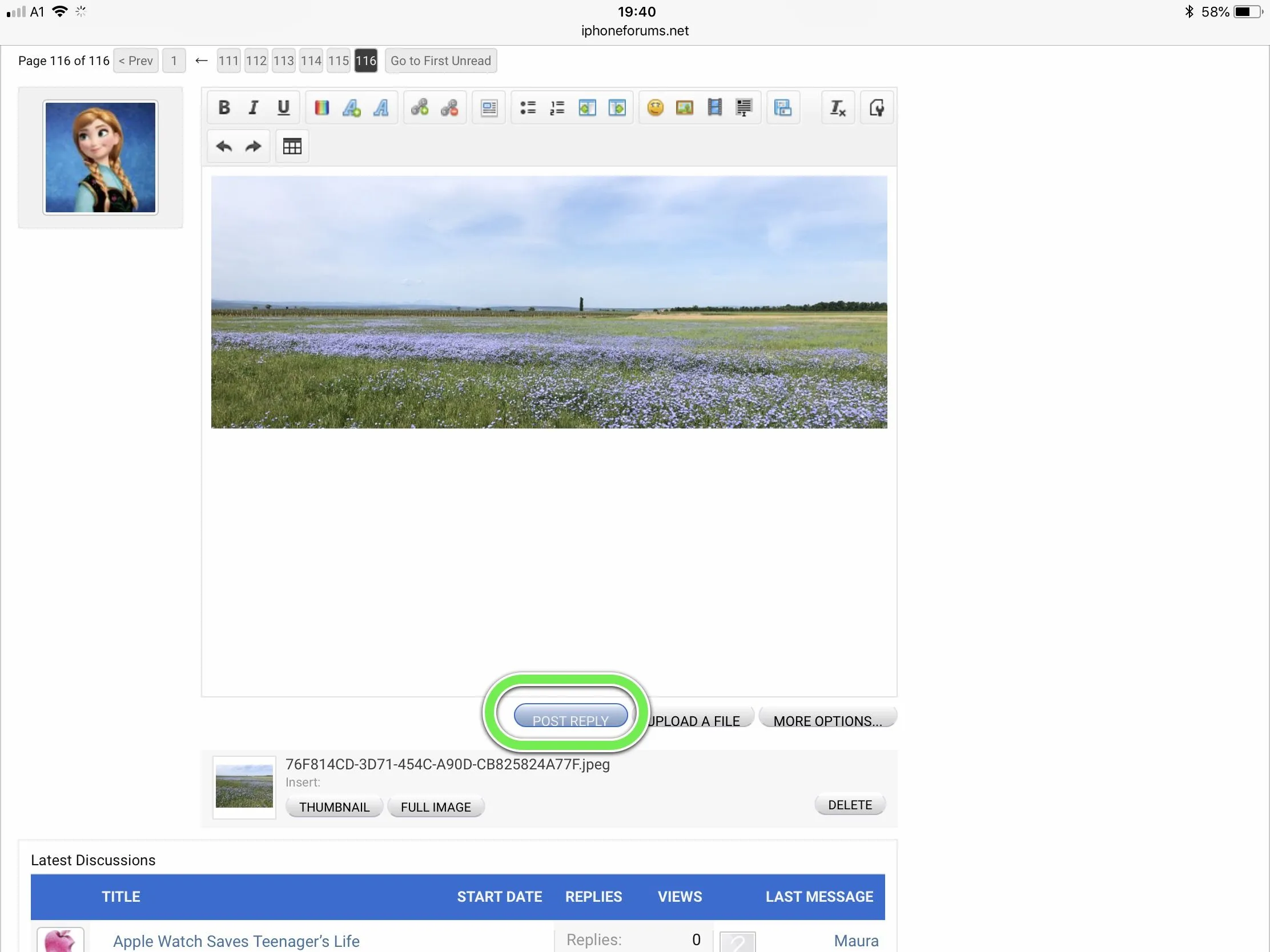
Task: Open the smilies picker icon
Action: coord(655,108)
